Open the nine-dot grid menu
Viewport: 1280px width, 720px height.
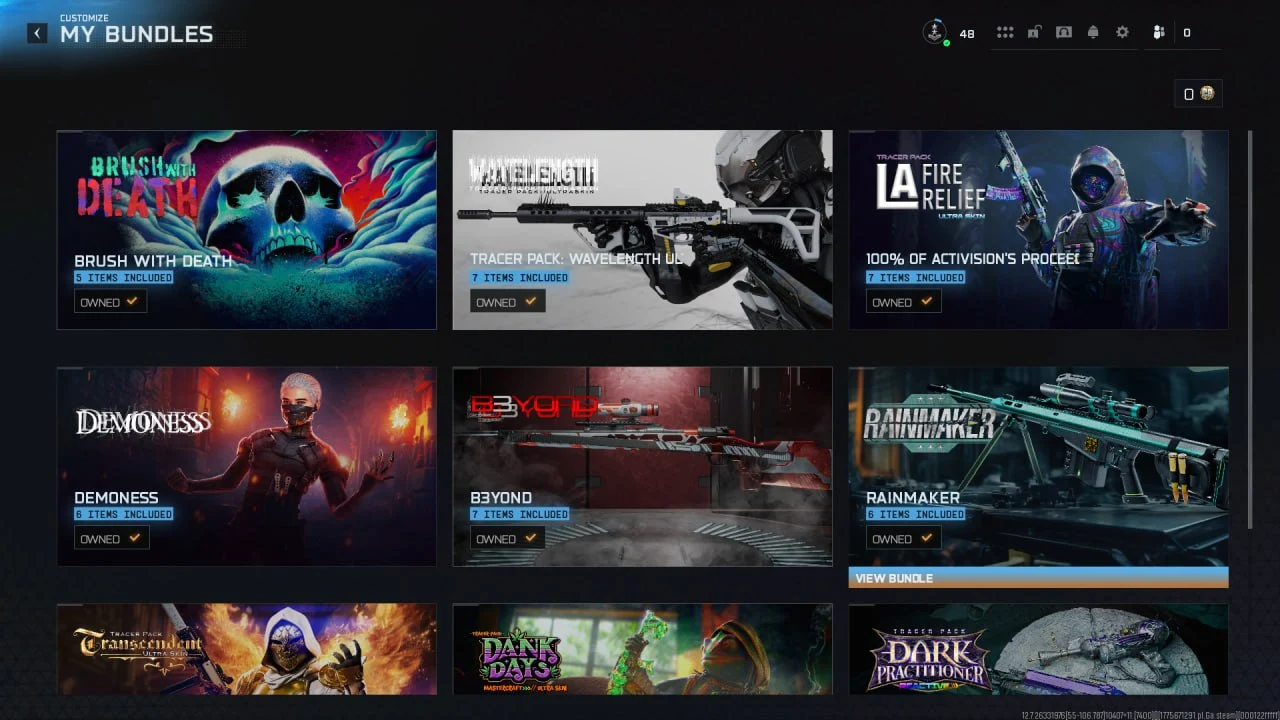coord(1005,33)
